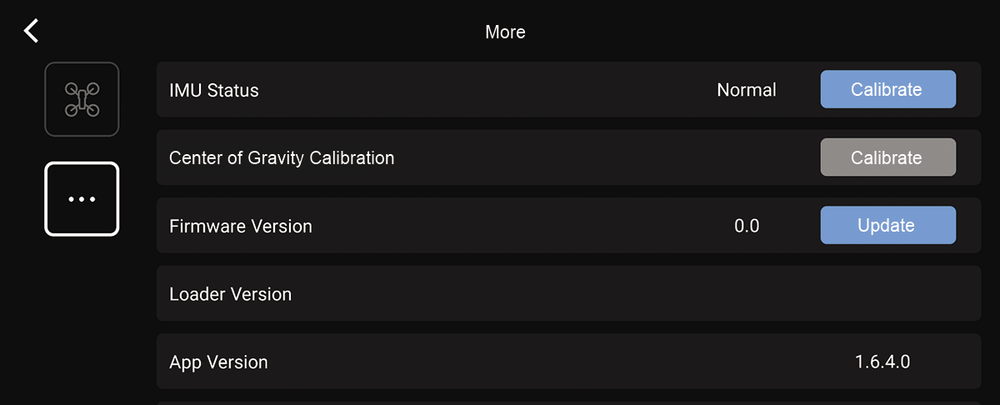Viewport: 1000px width, 405px height.
Task: Click the 0.0 firmware version number
Action: (x=746, y=226)
